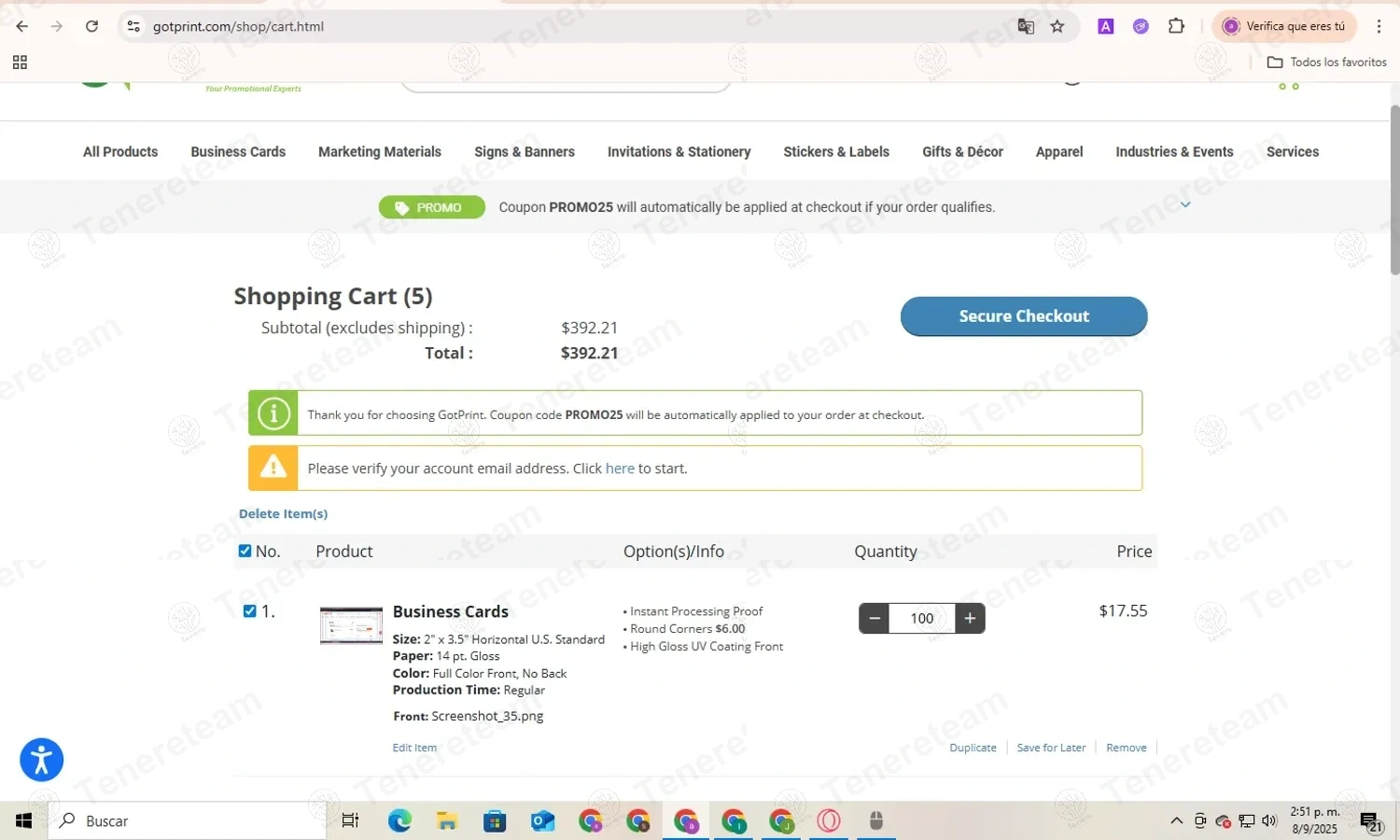
Task: Increase quantity with the plus button
Action: click(970, 618)
